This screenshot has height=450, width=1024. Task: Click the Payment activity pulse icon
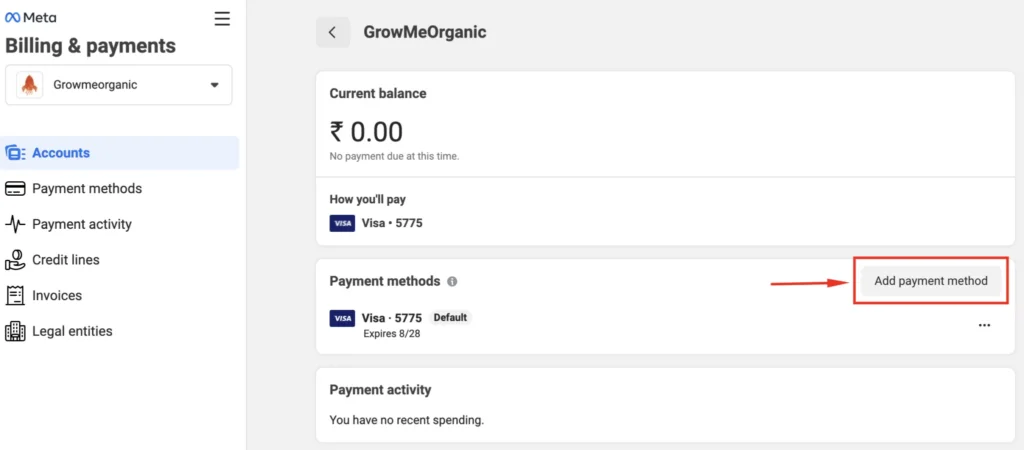click(x=15, y=224)
